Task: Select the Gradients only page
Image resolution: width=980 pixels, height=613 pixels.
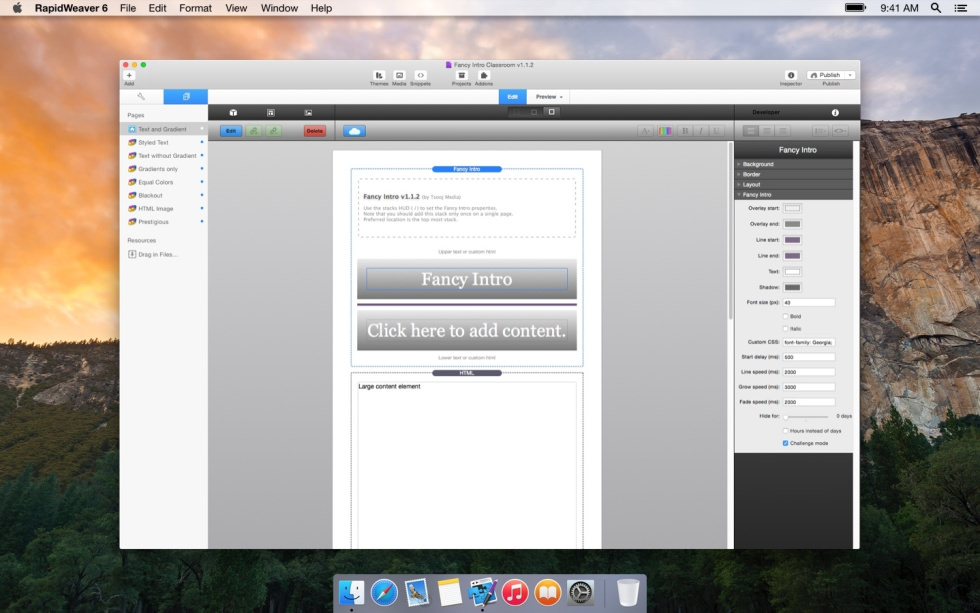Action: pos(164,169)
